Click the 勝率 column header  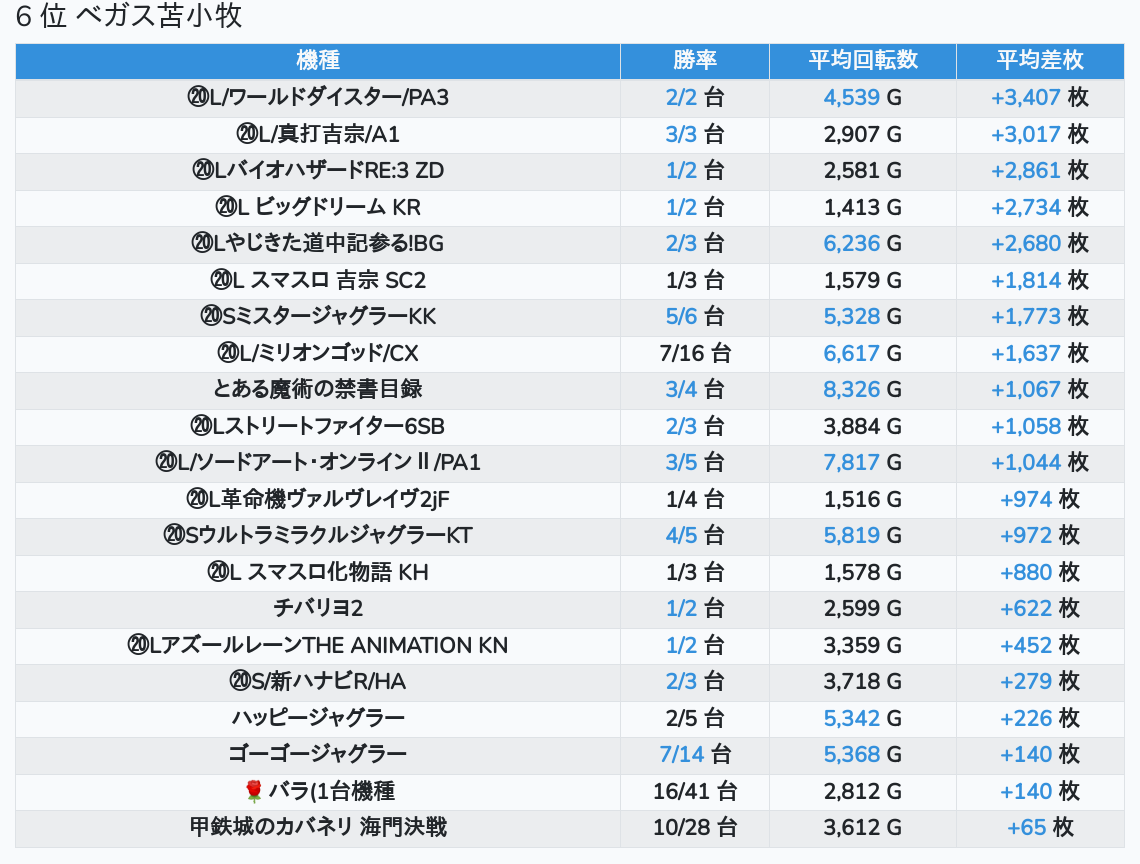pyautogui.click(x=694, y=60)
